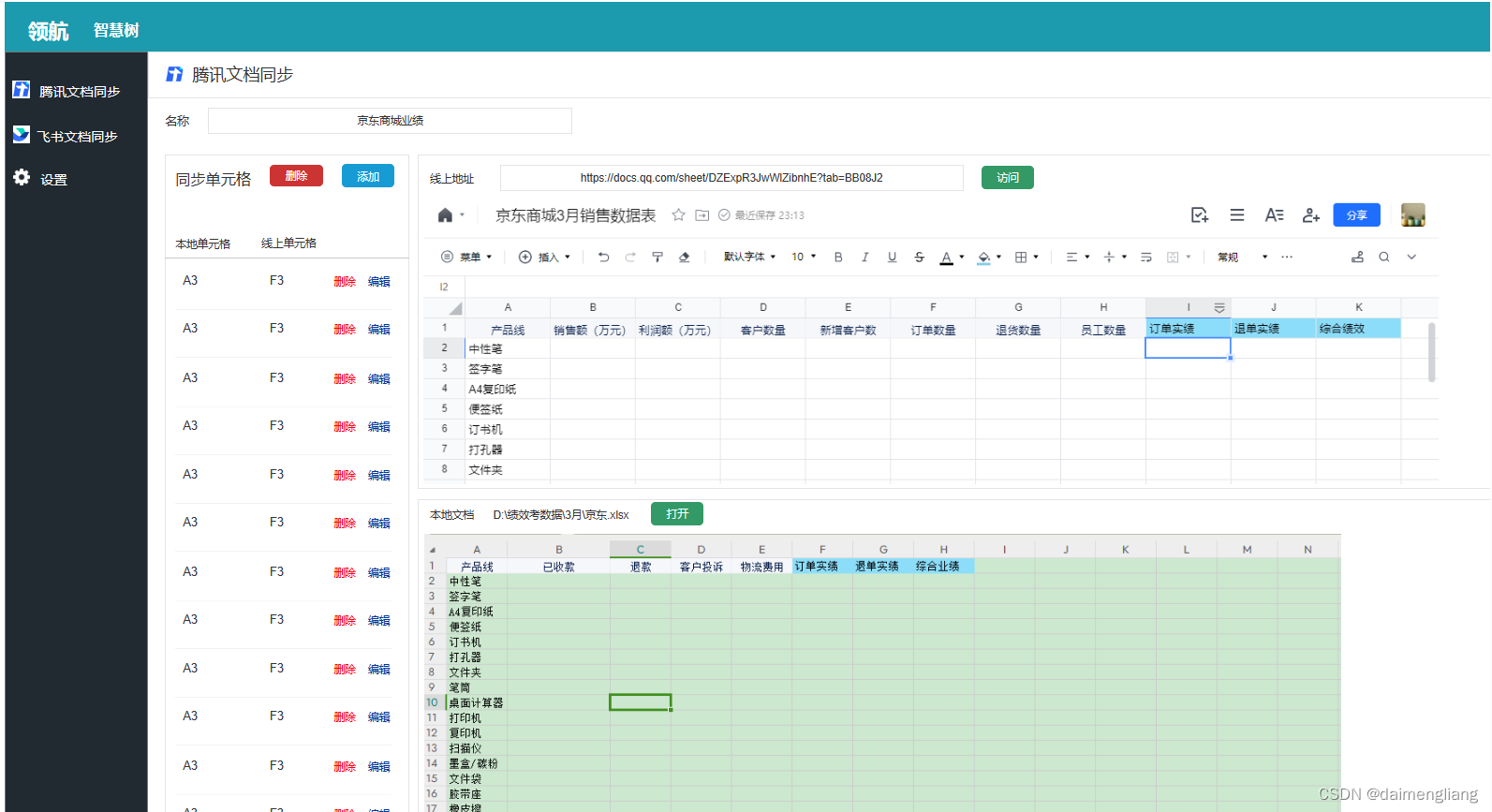Open the 插入 menu
1492x812 pixels.
click(x=544, y=257)
